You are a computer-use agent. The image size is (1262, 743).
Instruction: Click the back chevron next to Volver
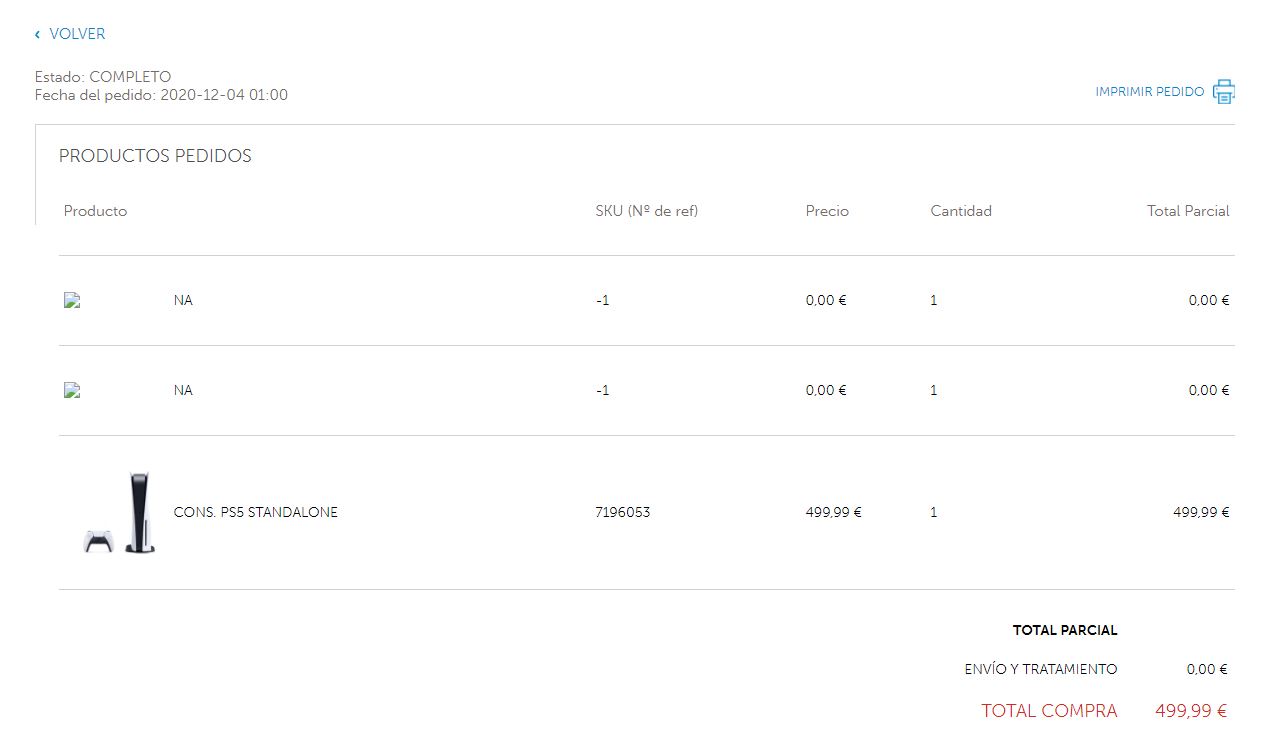click(37, 35)
